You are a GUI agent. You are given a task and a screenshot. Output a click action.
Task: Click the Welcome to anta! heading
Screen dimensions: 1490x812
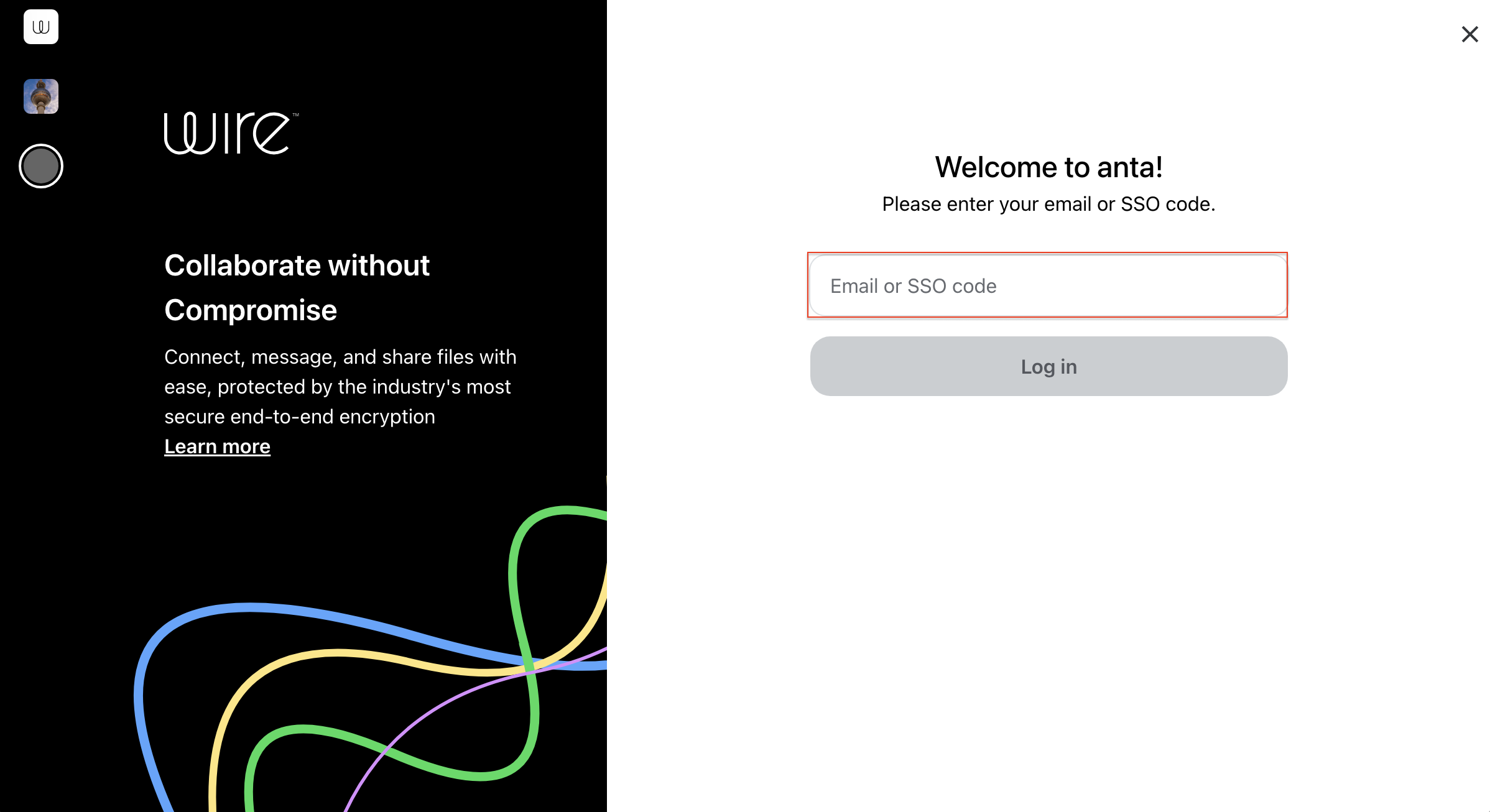pos(1048,167)
